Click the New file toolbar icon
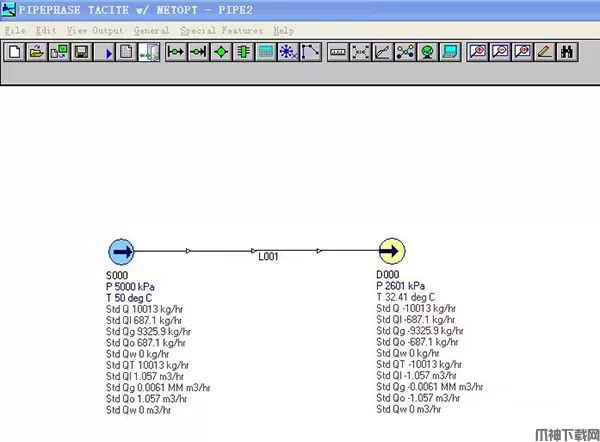600x442 pixels. [x=15, y=52]
